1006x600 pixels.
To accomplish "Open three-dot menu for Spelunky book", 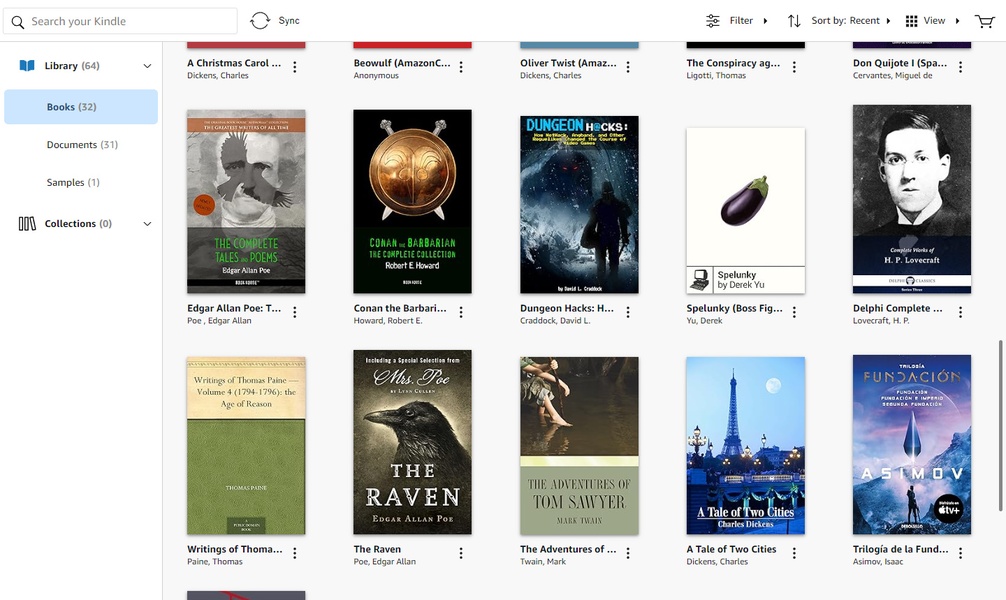I will (x=794, y=313).
